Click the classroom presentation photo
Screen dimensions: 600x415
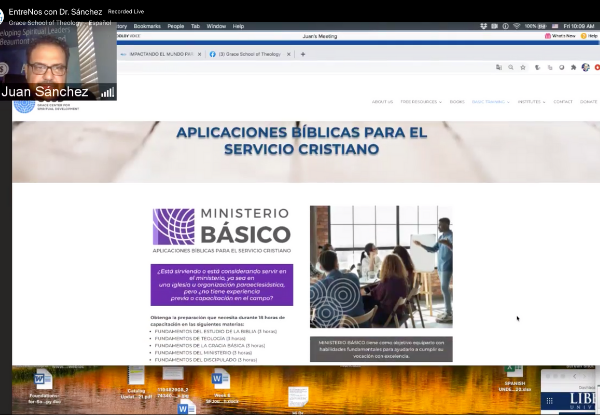point(381,267)
